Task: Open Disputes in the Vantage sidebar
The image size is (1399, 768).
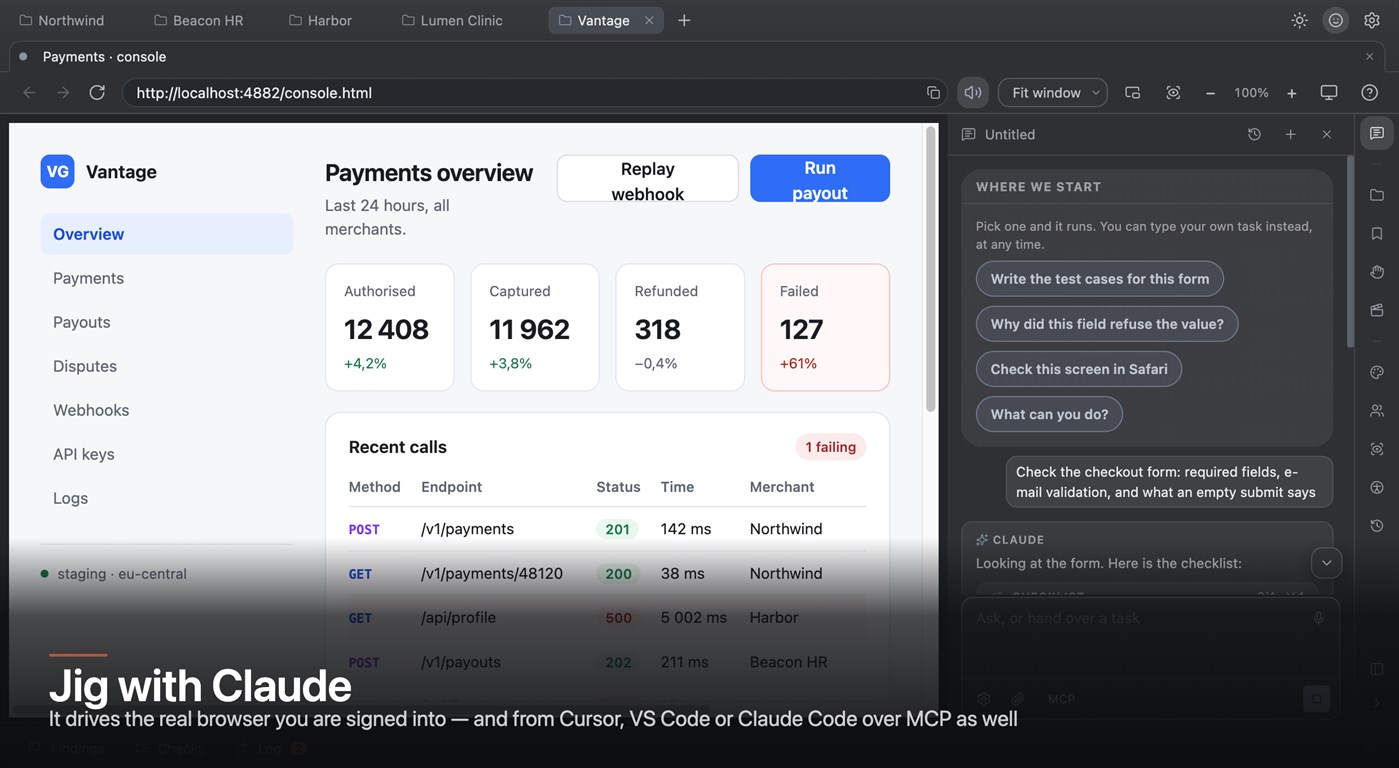Action: [x=167, y=366]
